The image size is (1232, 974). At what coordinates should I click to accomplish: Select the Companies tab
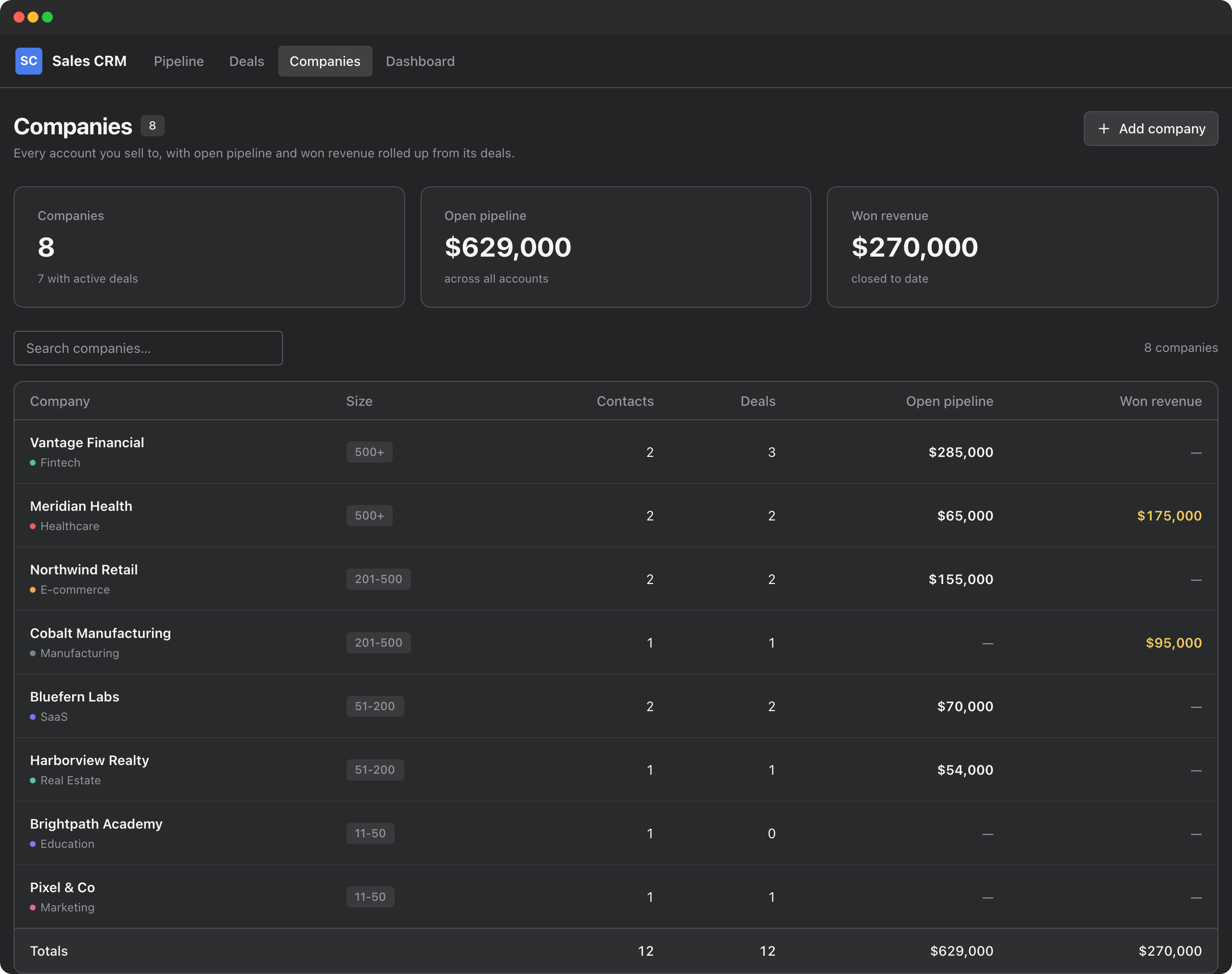[x=325, y=61]
